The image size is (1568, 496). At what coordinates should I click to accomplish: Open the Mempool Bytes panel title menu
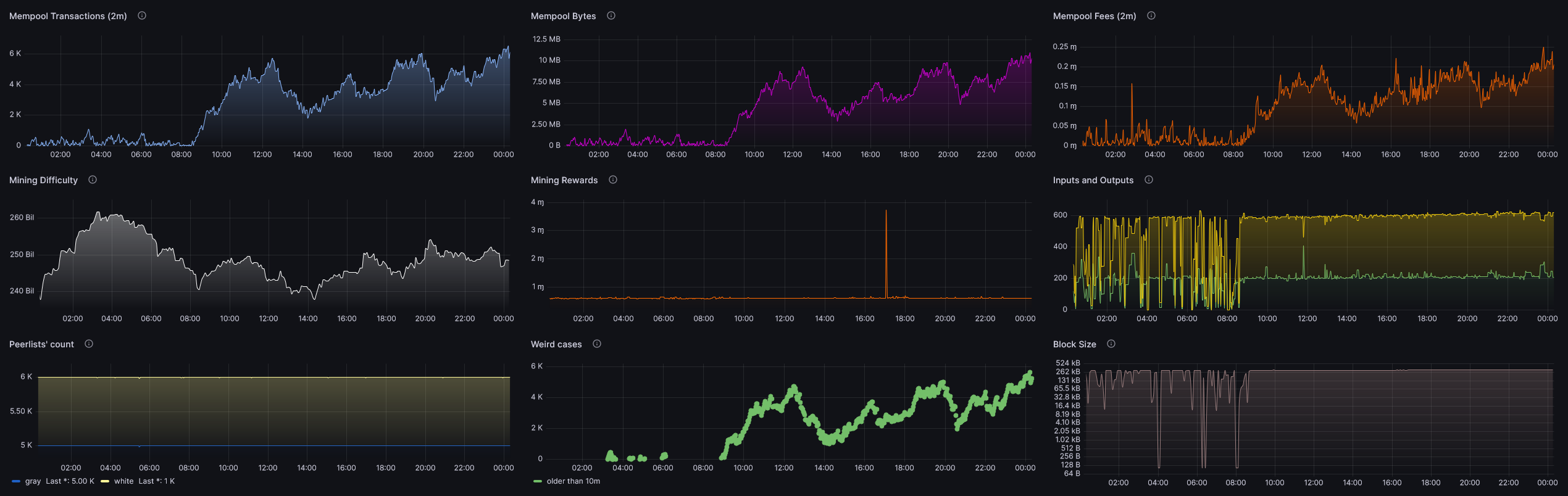click(563, 16)
